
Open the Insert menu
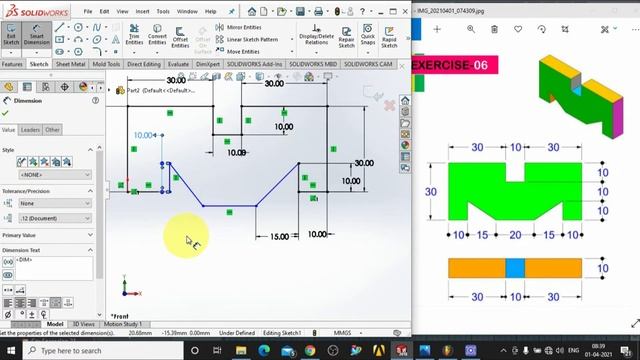[142, 11]
